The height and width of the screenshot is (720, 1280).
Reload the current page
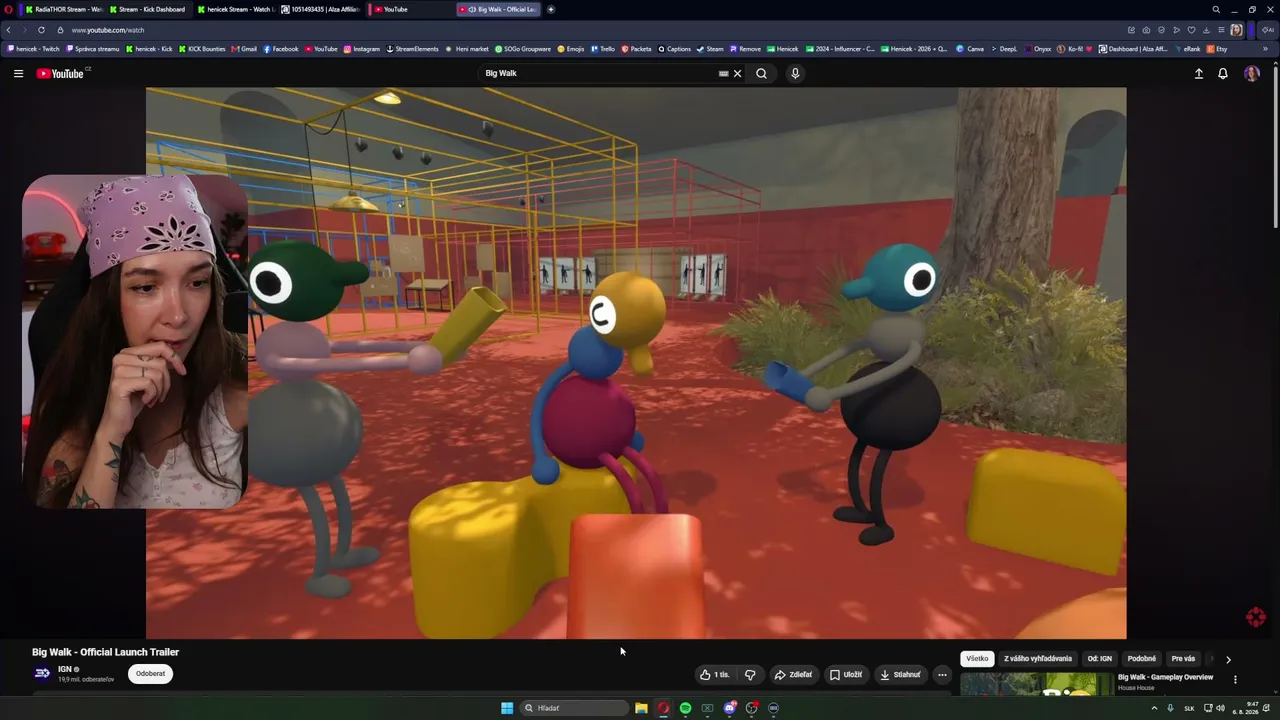(41, 30)
